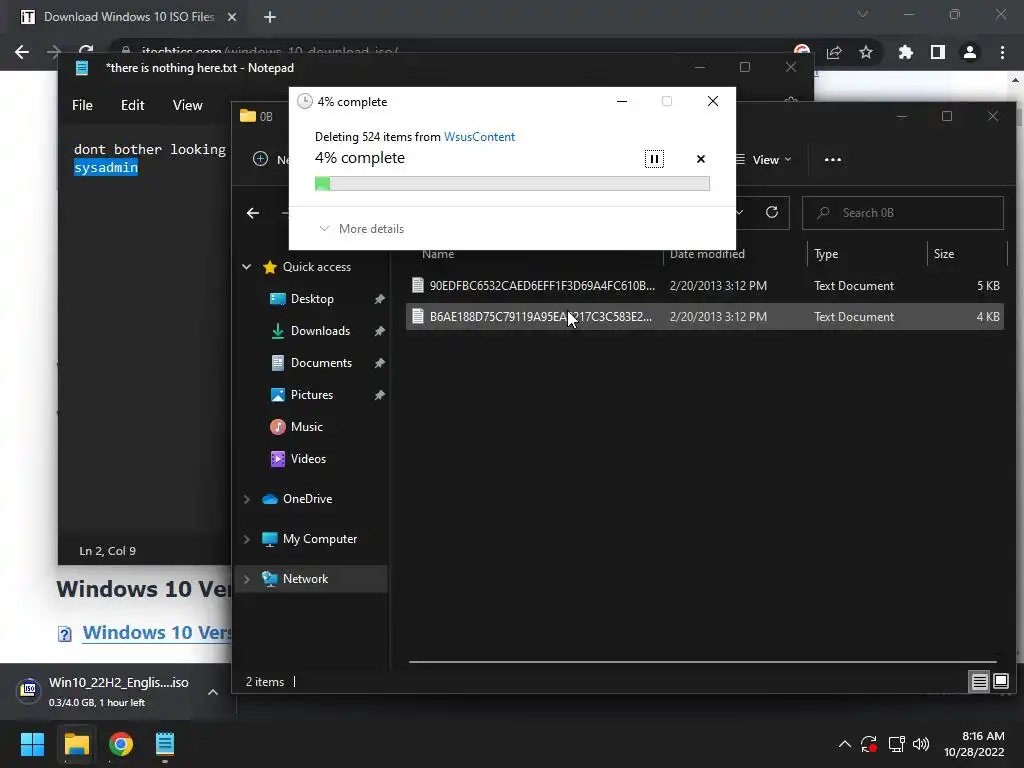This screenshot has height=768, width=1024.
Task: Click the Search 0B input field
Action: (x=903, y=213)
